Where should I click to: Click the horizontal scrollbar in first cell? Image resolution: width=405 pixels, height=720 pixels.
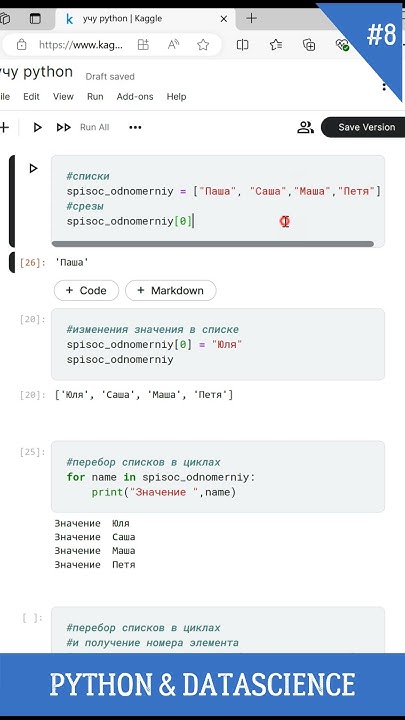click(x=213, y=244)
